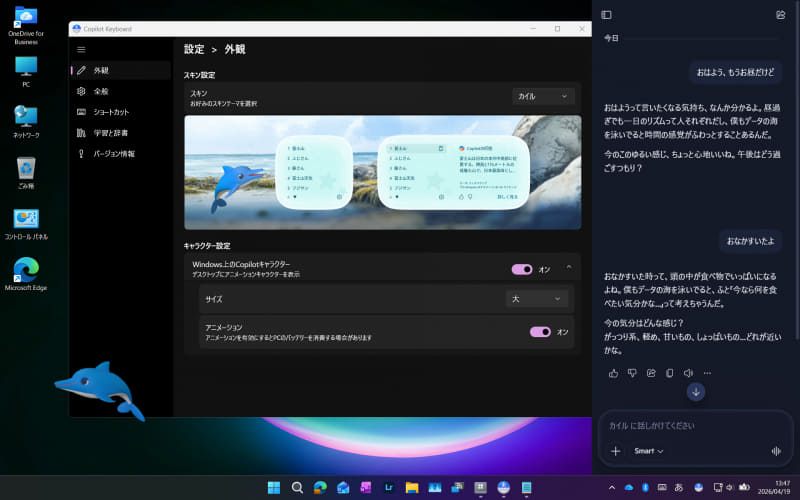Screen dimensions: 800x500
Task: Read the response aloud with speaker icon
Action: pos(688,373)
